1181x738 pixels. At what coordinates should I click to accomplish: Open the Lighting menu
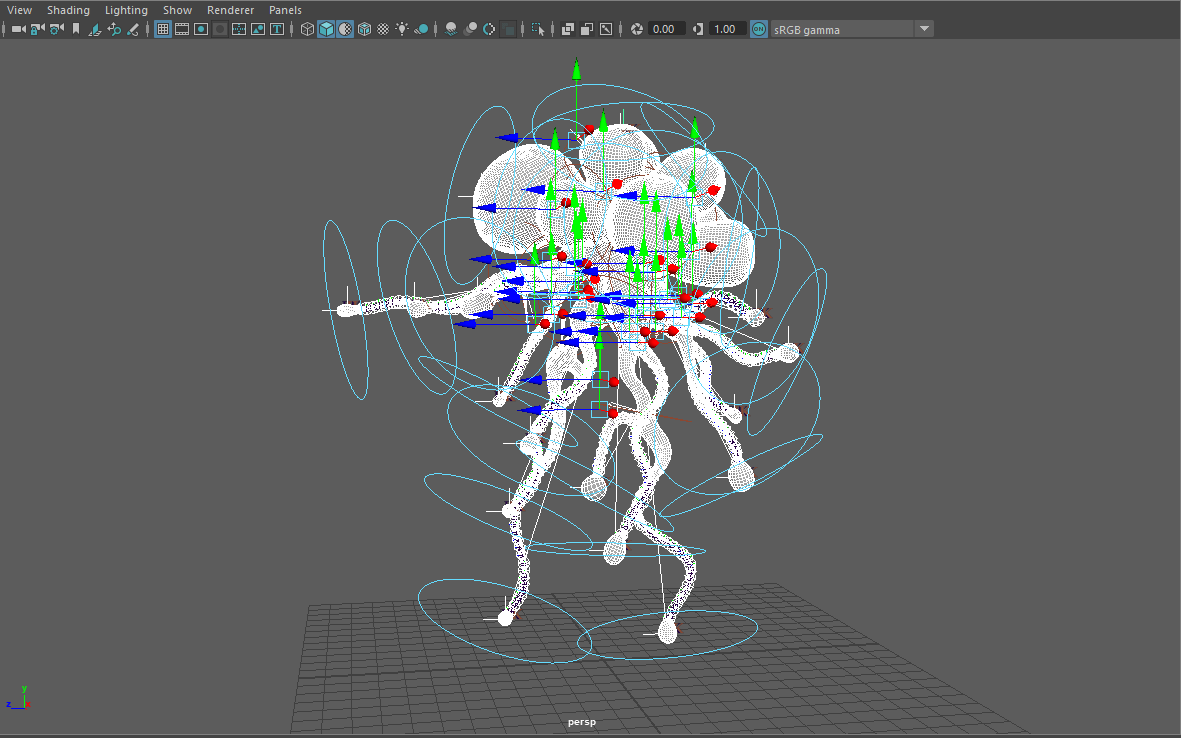coord(126,10)
